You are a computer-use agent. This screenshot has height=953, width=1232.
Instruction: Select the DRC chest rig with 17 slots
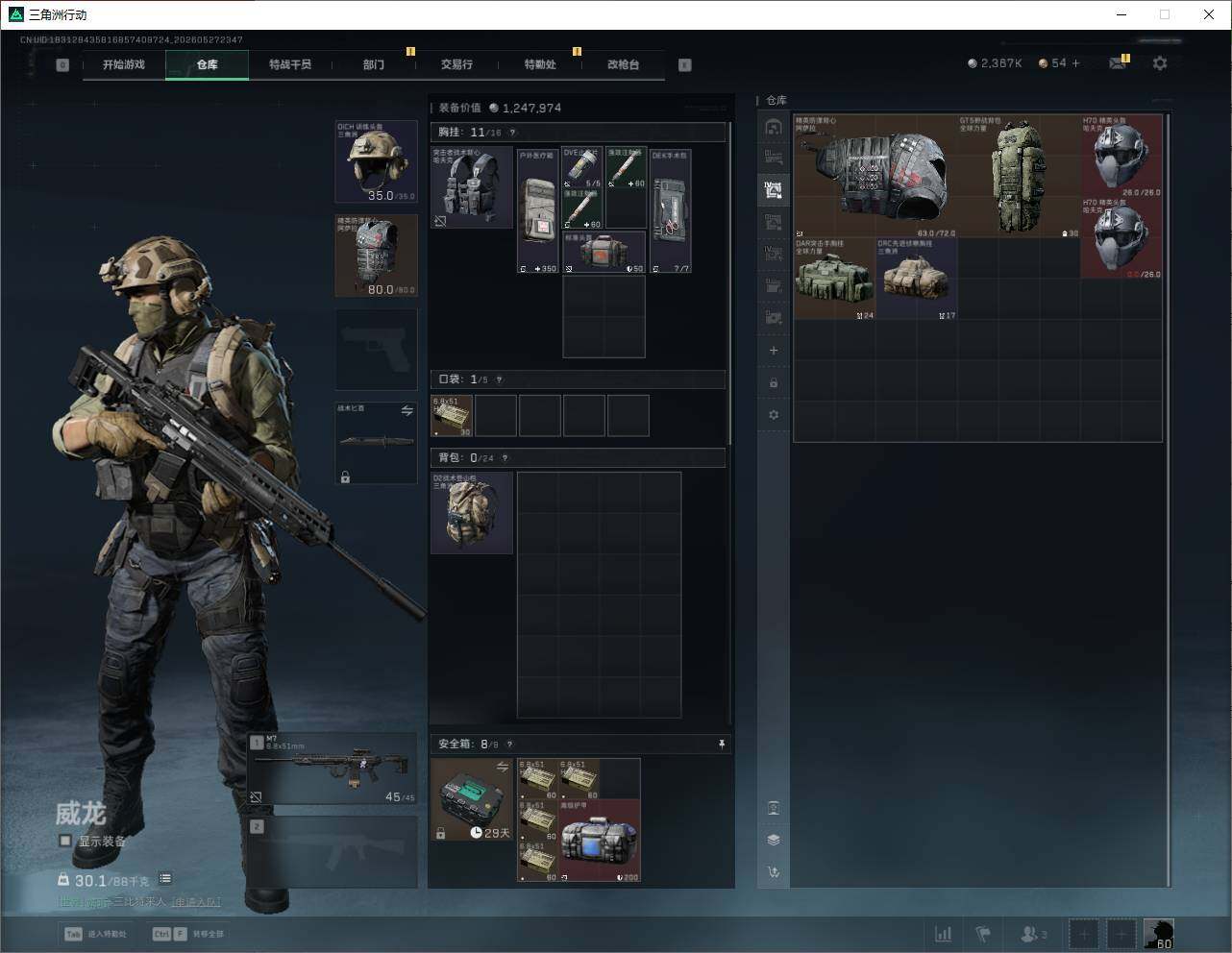(x=917, y=279)
